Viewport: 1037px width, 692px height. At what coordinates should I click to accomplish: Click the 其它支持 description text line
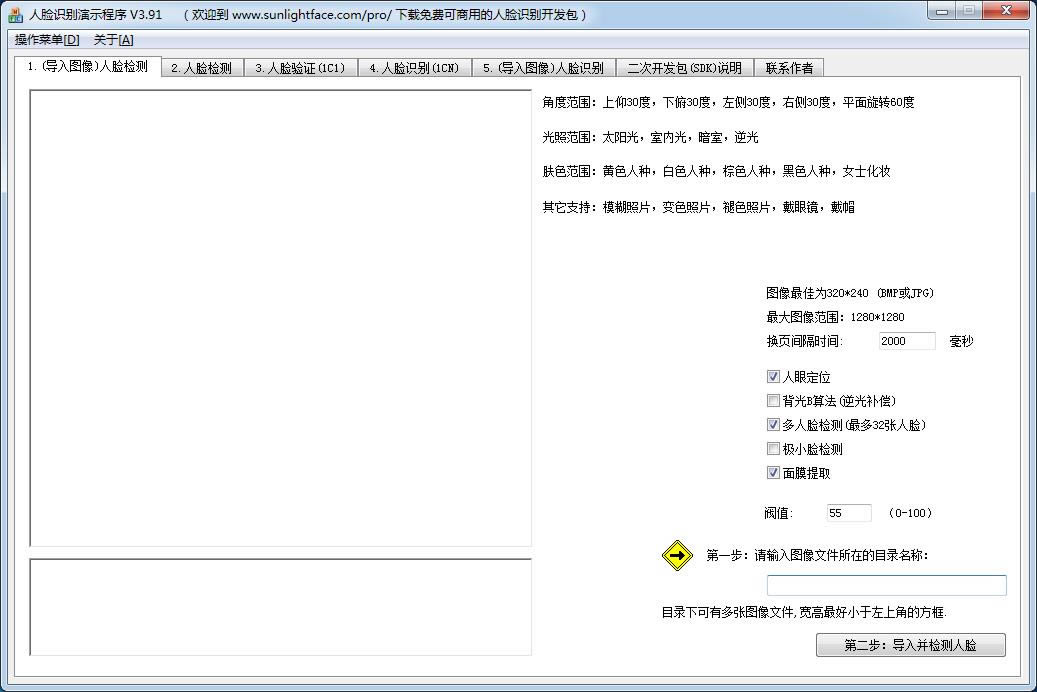coord(698,207)
